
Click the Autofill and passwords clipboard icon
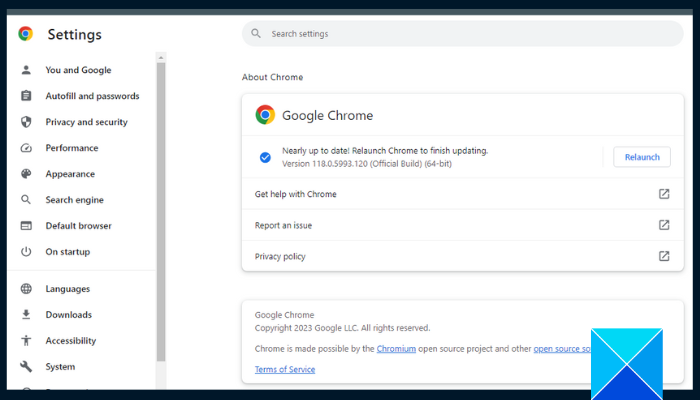26,96
